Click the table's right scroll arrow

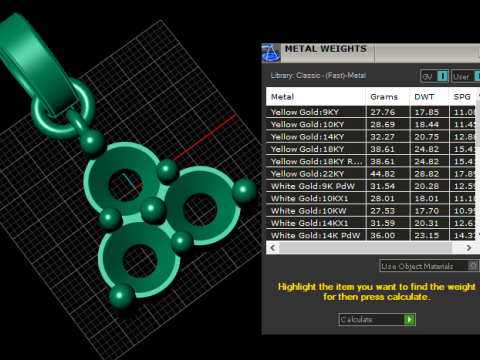click(x=469, y=248)
